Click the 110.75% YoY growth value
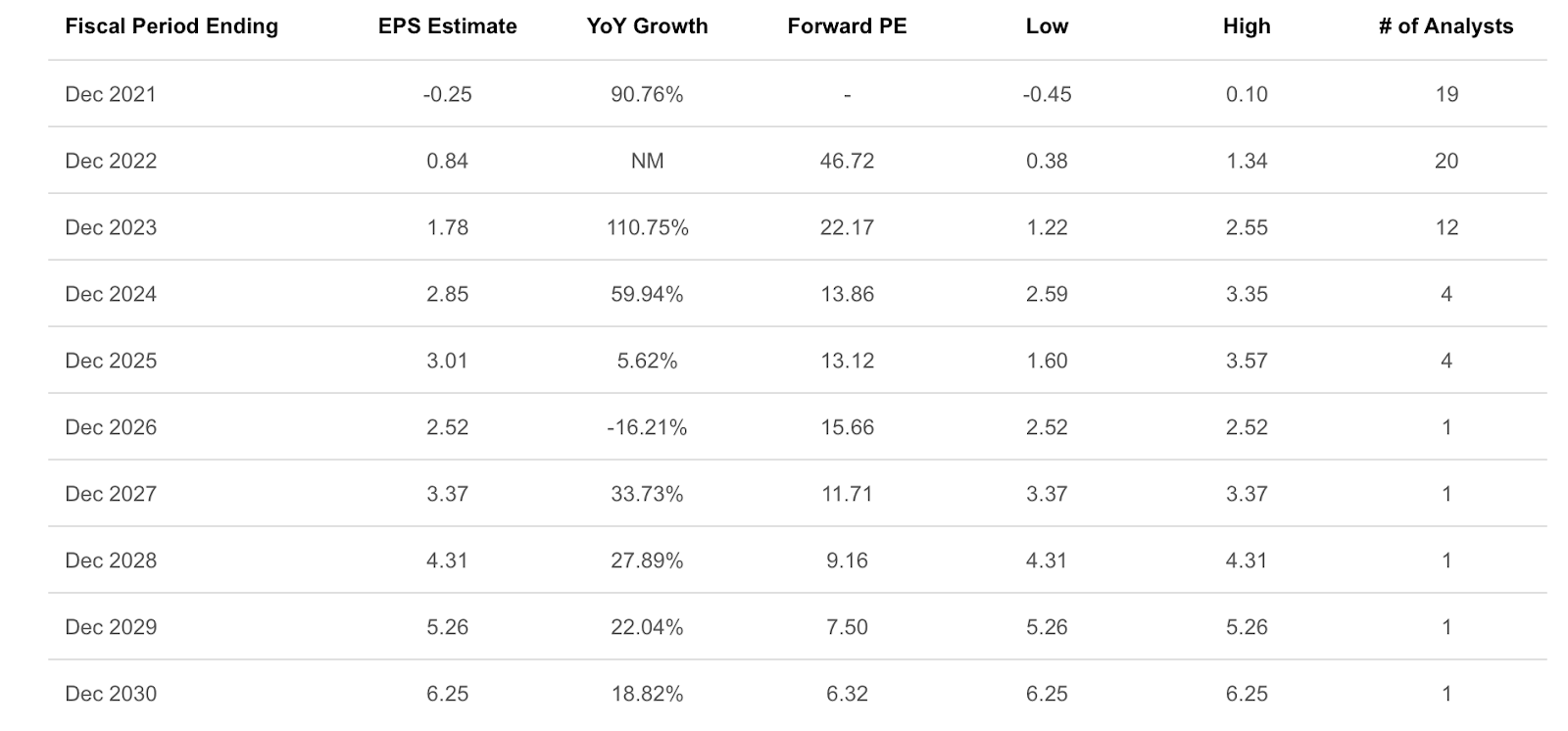This screenshot has height=731, width=1568. 647,227
